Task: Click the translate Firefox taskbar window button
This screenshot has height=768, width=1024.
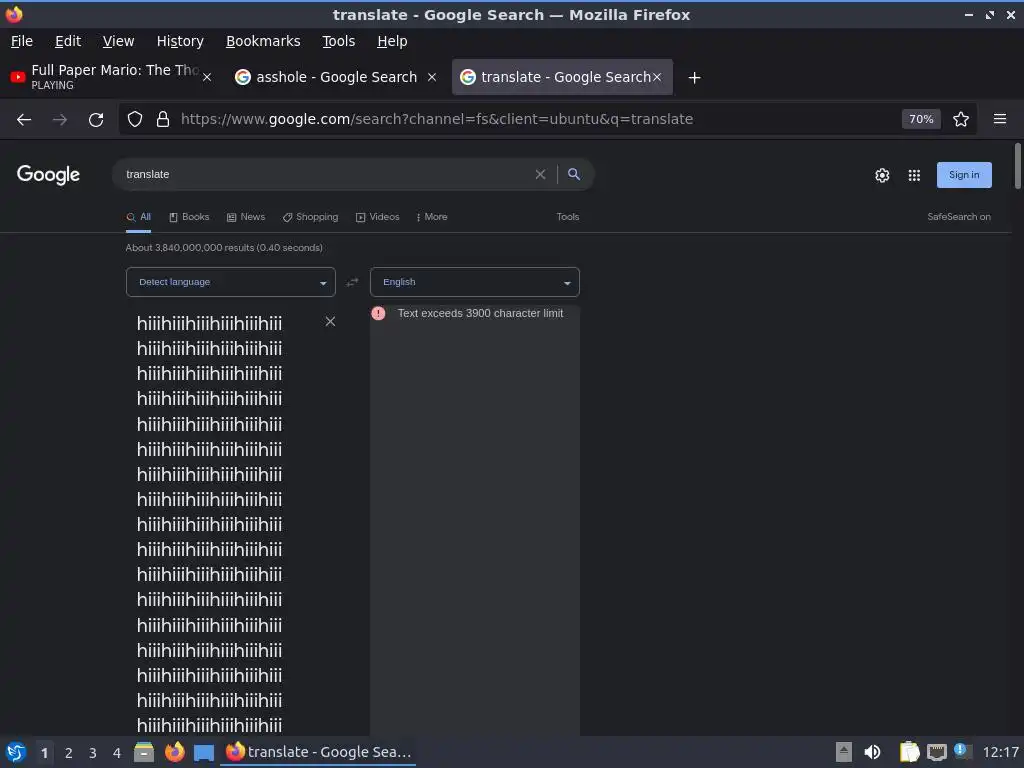Action: click(319, 752)
